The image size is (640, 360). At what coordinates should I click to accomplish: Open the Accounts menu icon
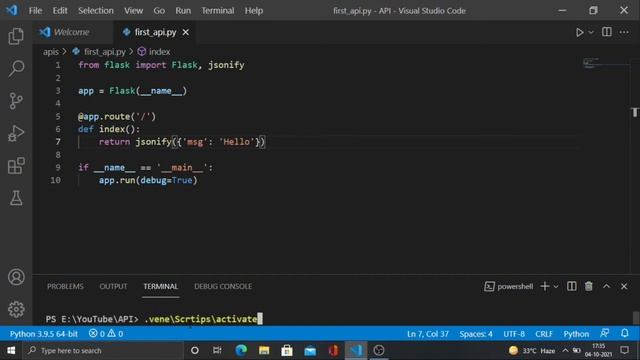[16, 277]
